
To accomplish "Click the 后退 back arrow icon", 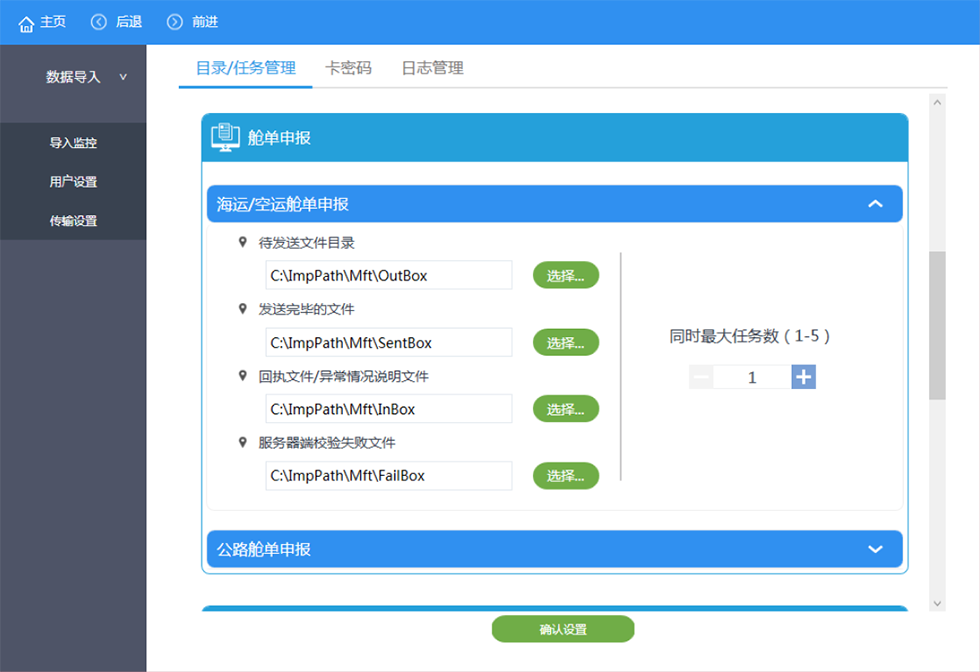I will 96,21.
